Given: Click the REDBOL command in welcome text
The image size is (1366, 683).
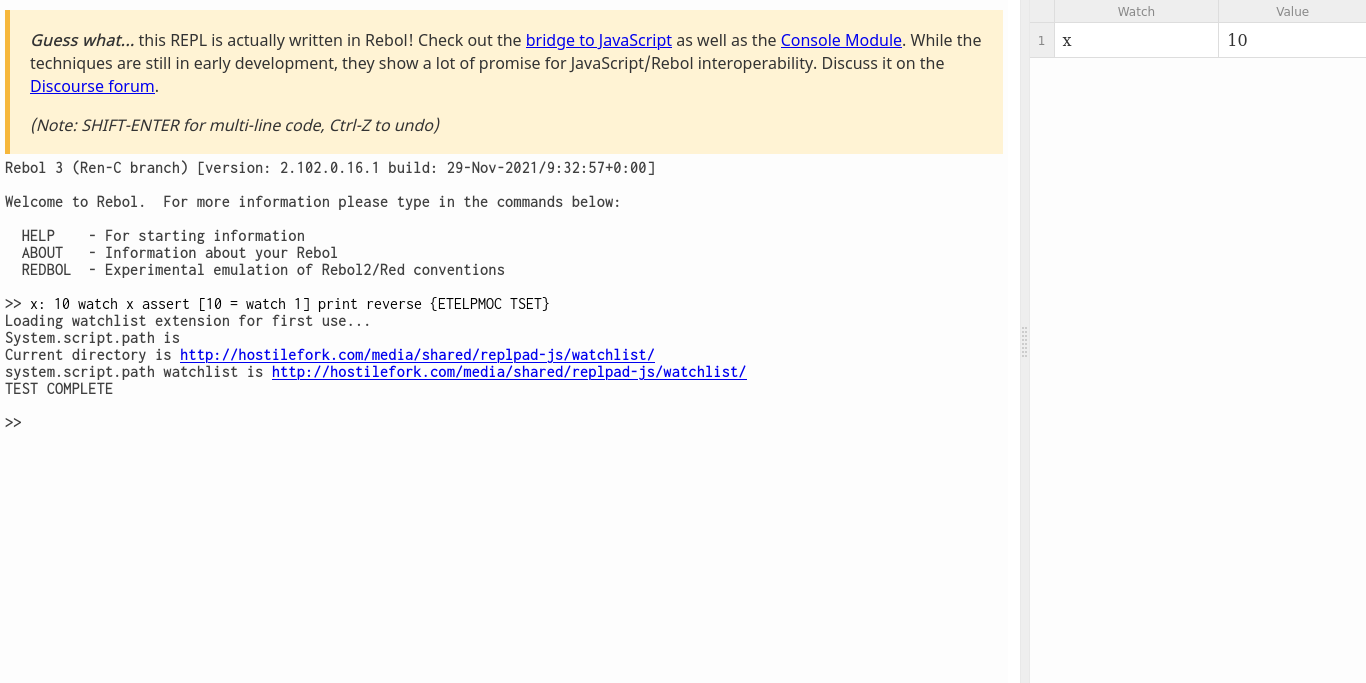Looking at the screenshot, I should (x=46, y=270).
